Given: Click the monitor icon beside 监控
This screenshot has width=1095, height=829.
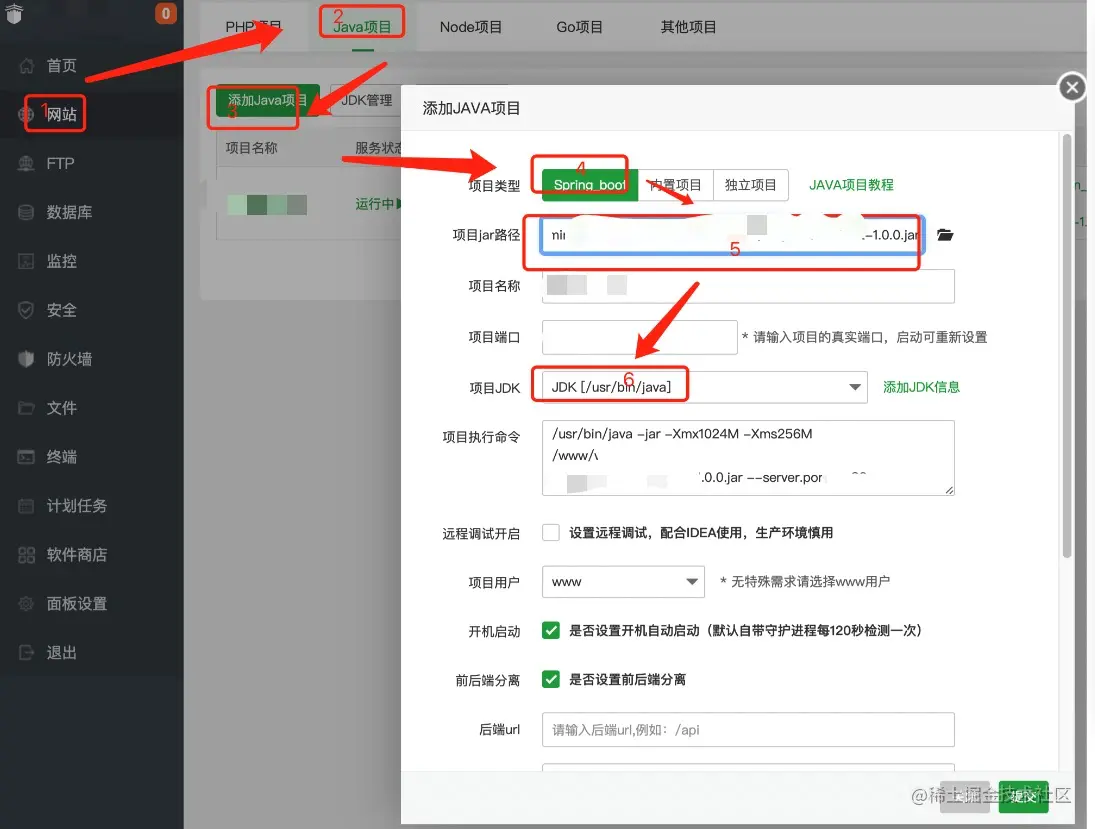Looking at the screenshot, I should click(x=27, y=261).
